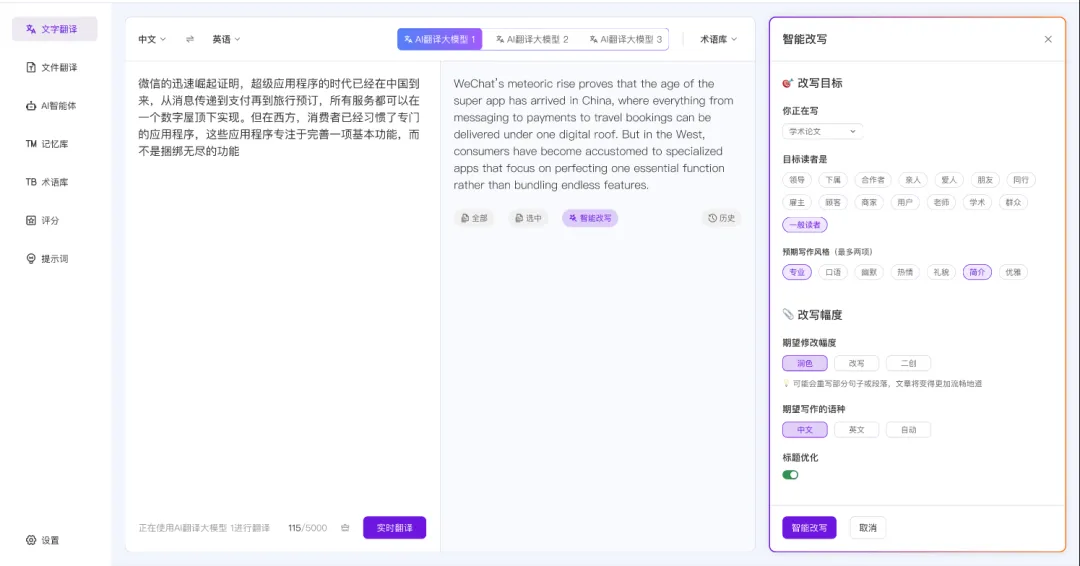Select 群众 as target reader
Image resolution: width=1080 pixels, height=566 pixels.
tap(1013, 202)
